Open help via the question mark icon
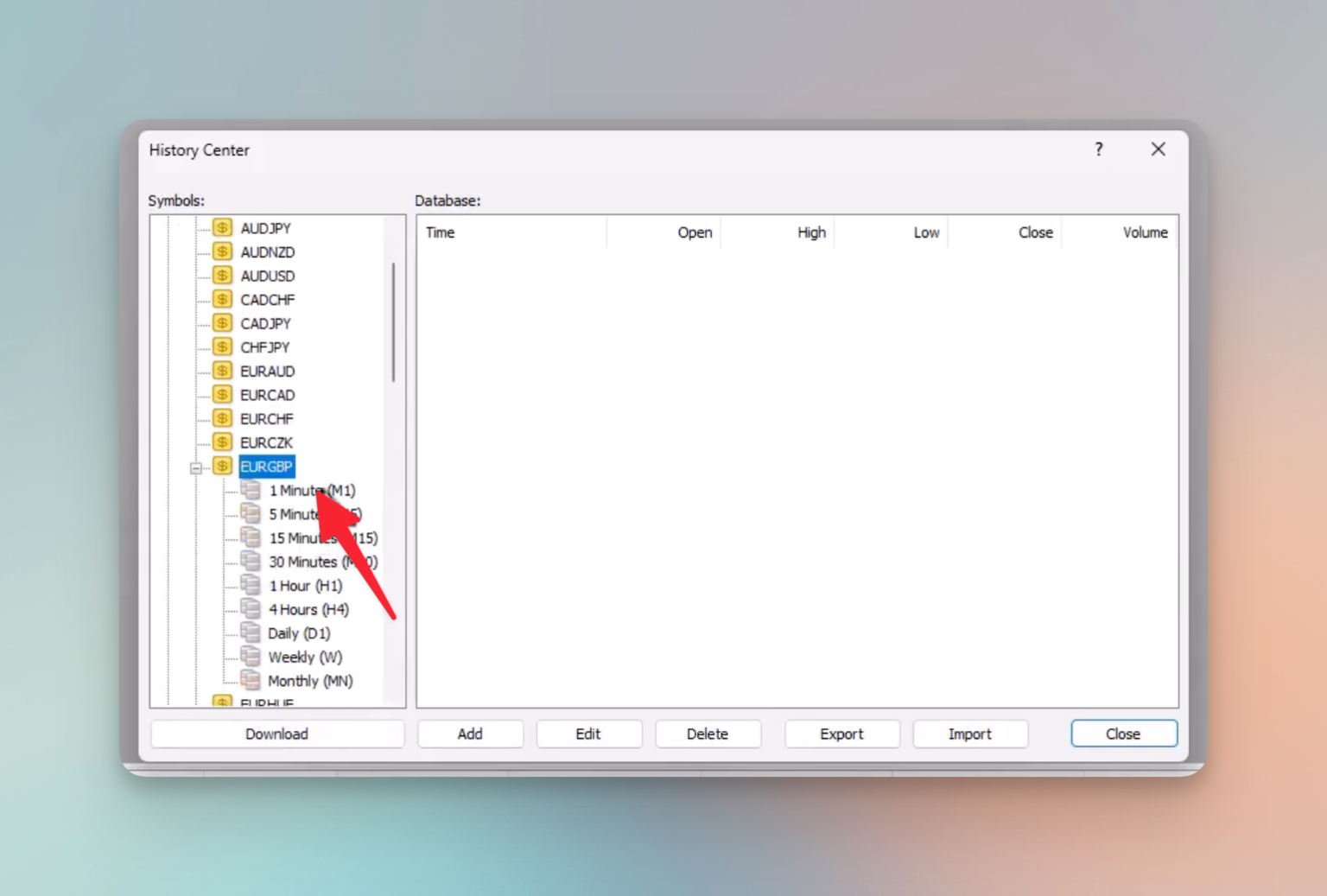Screen dimensions: 1327x896 click(x=1098, y=149)
